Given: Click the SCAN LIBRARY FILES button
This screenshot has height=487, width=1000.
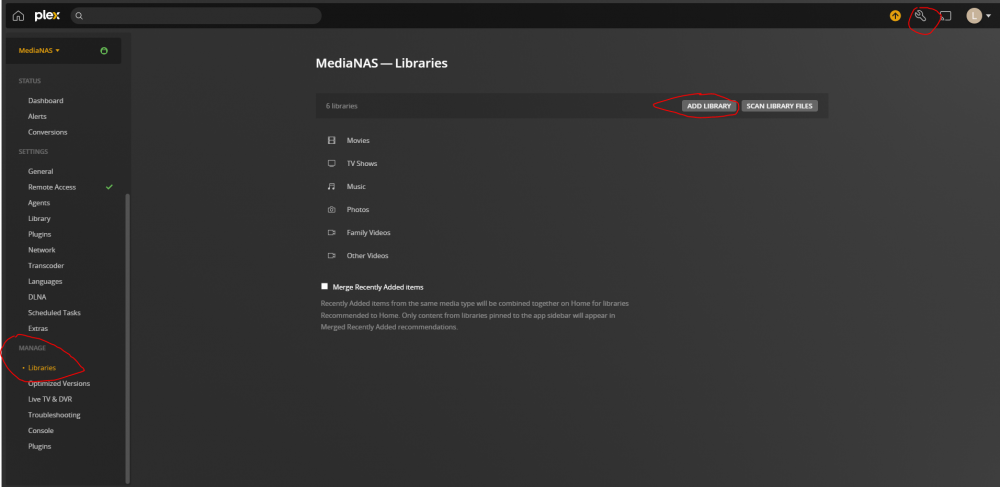Looking at the screenshot, I should (x=779, y=106).
